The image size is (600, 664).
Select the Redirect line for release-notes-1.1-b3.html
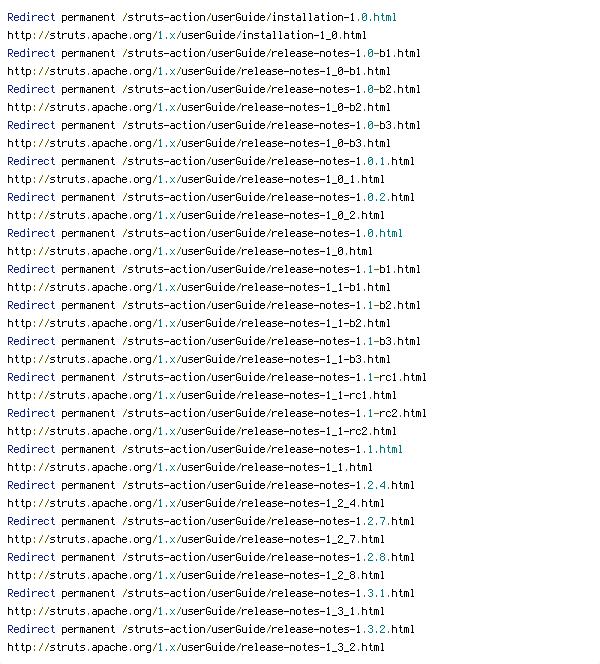[x=214, y=341]
